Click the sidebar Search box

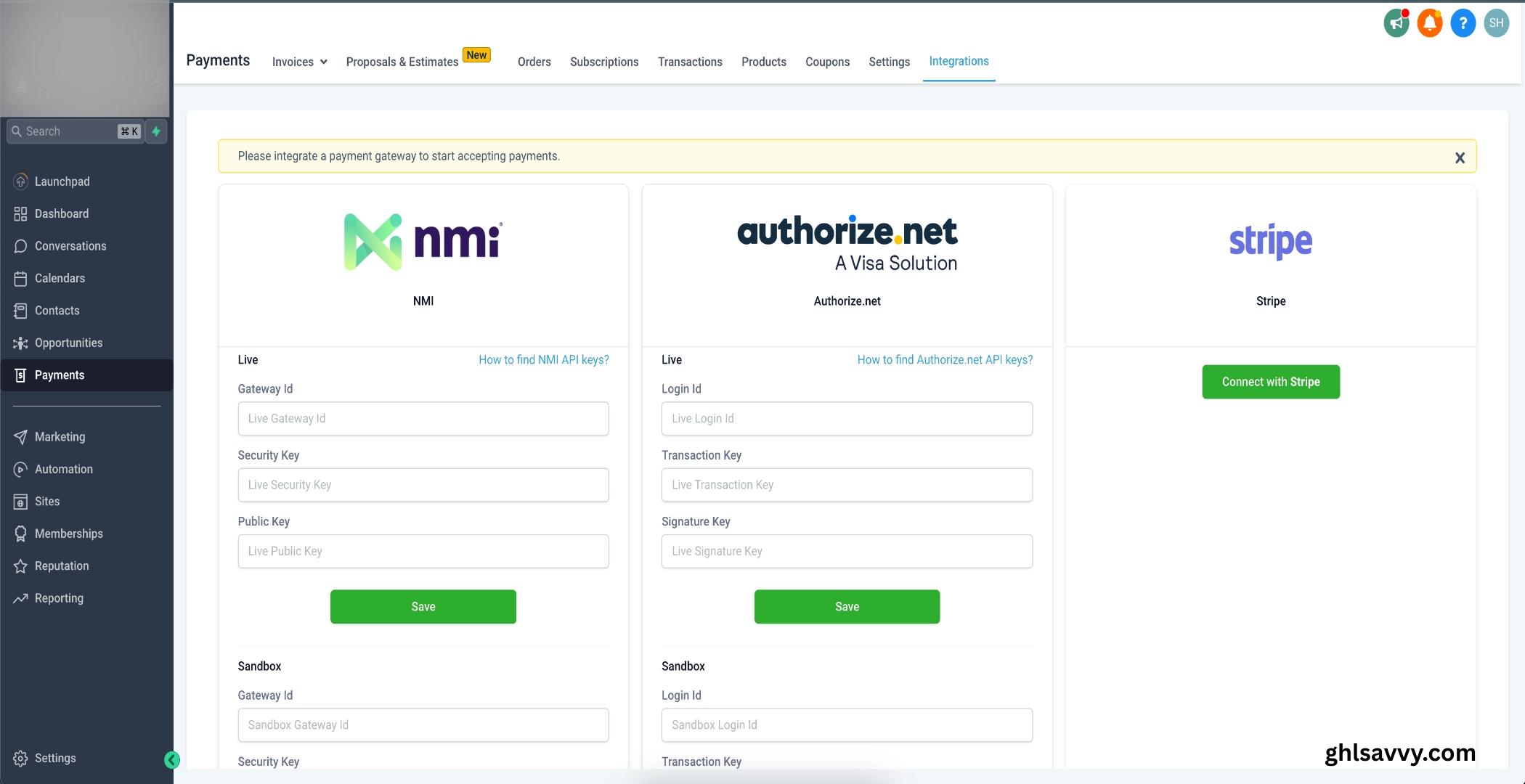pos(76,131)
